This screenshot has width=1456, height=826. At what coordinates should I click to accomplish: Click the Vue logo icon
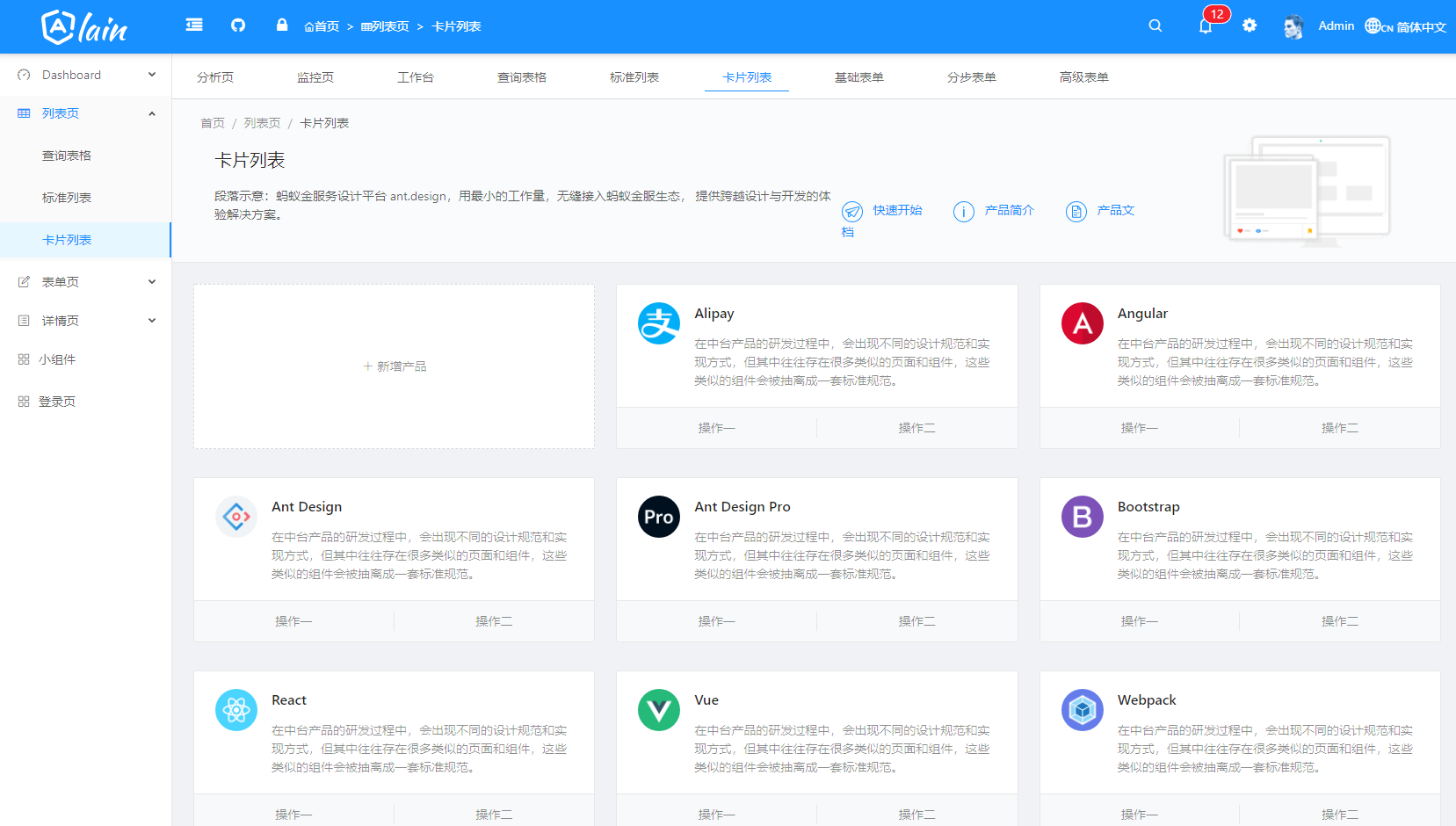point(659,710)
